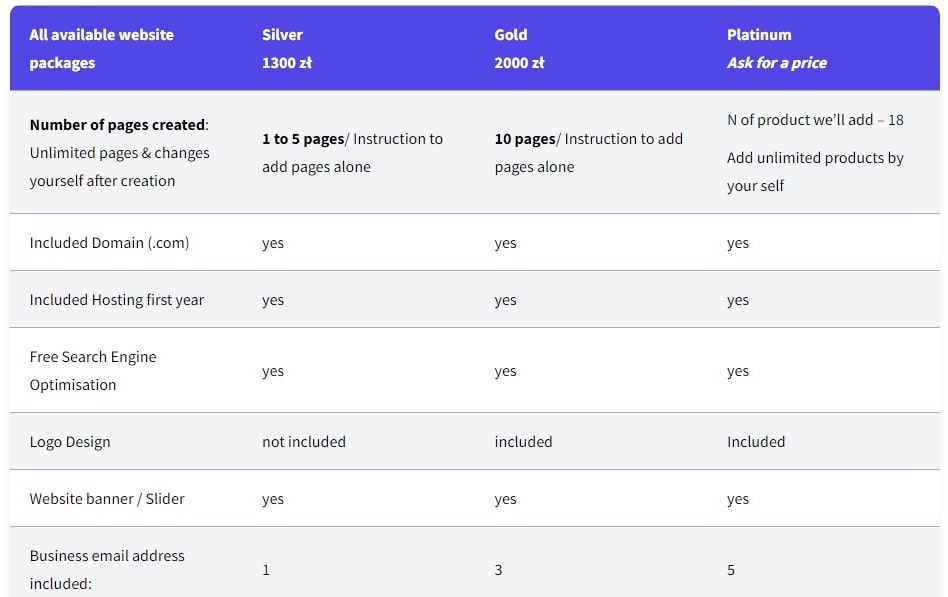
Task: Select the Gold package header
Action: coord(510,34)
